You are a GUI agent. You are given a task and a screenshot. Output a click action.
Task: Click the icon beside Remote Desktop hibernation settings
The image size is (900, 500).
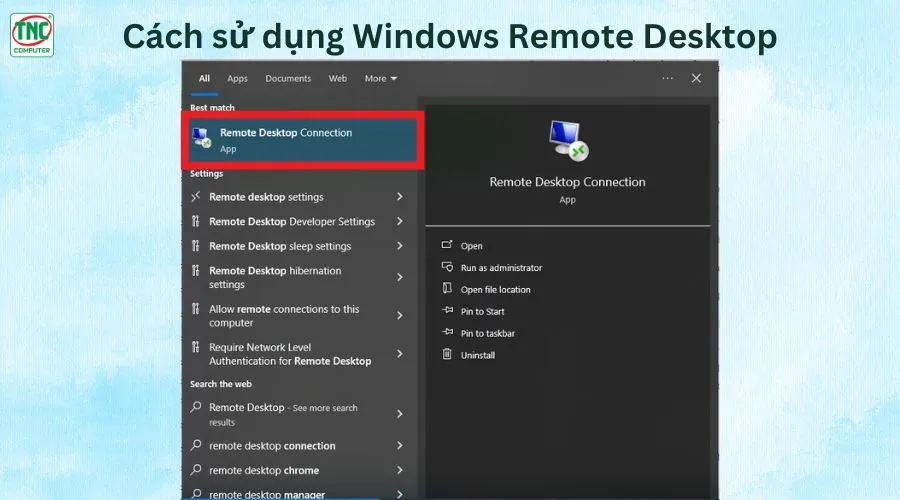[196, 270]
